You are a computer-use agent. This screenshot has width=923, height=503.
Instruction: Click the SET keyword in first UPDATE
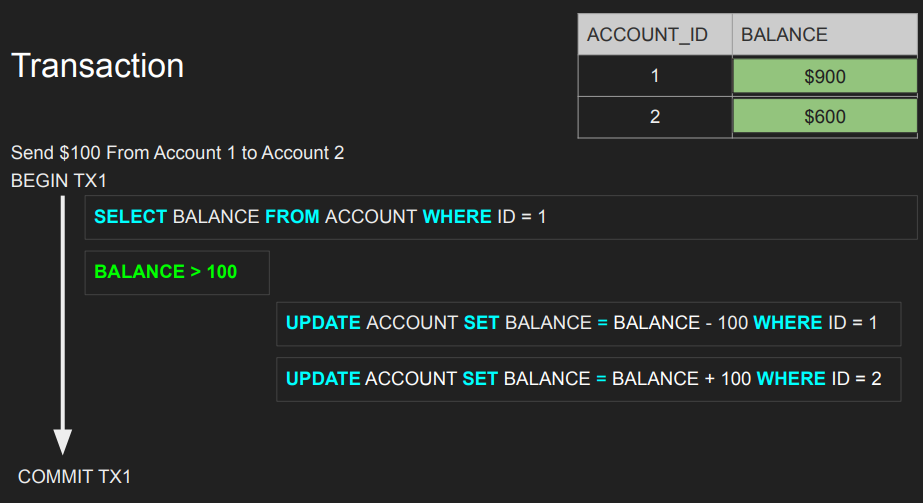pos(481,323)
